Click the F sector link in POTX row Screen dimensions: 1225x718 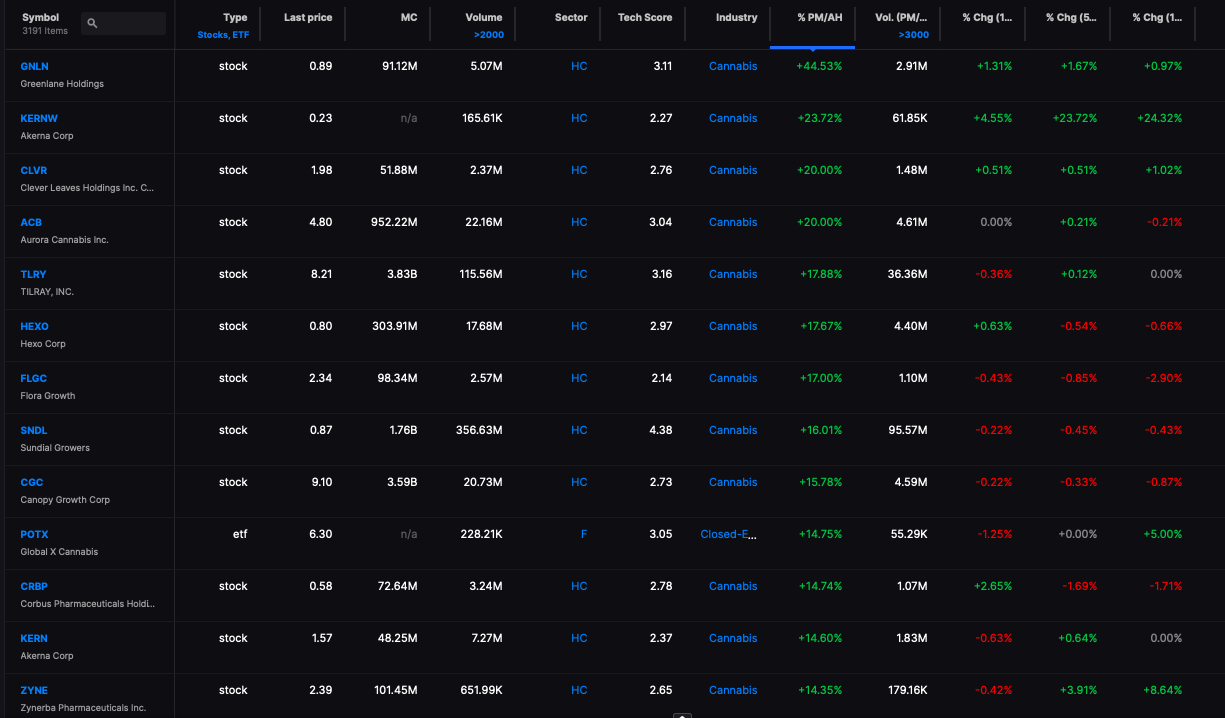click(x=584, y=534)
